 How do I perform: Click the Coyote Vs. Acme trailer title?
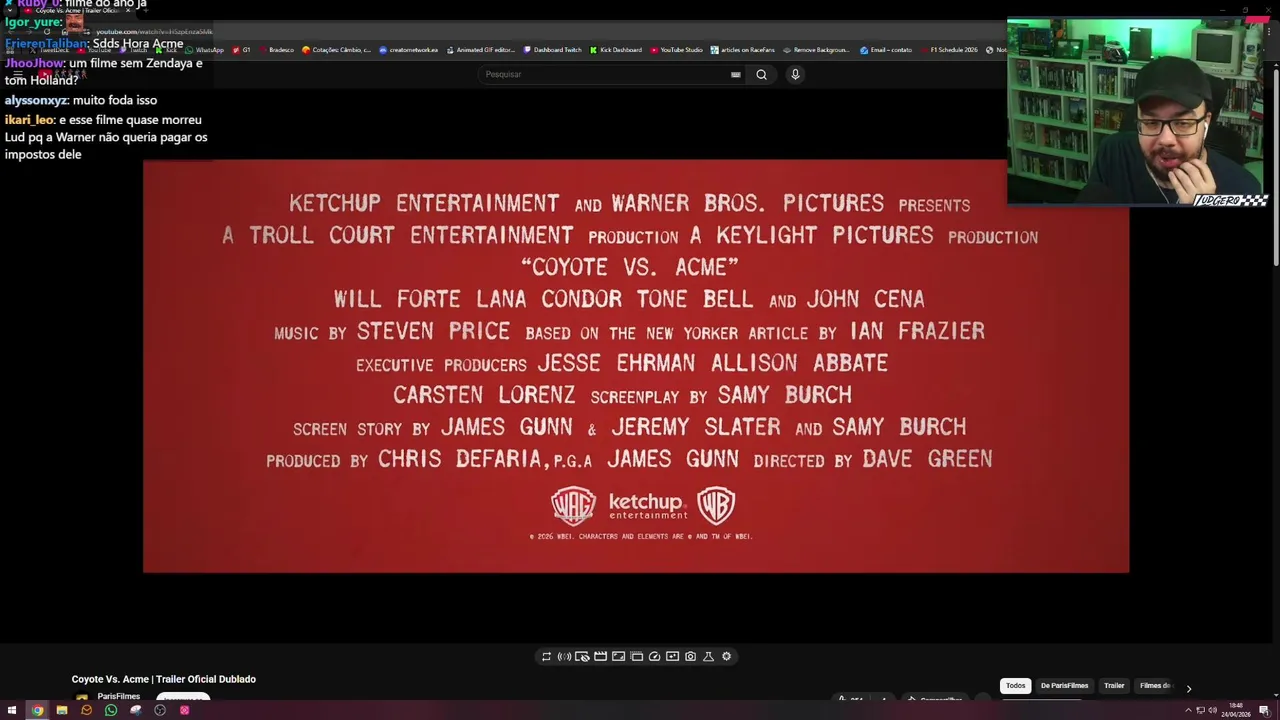(164, 679)
